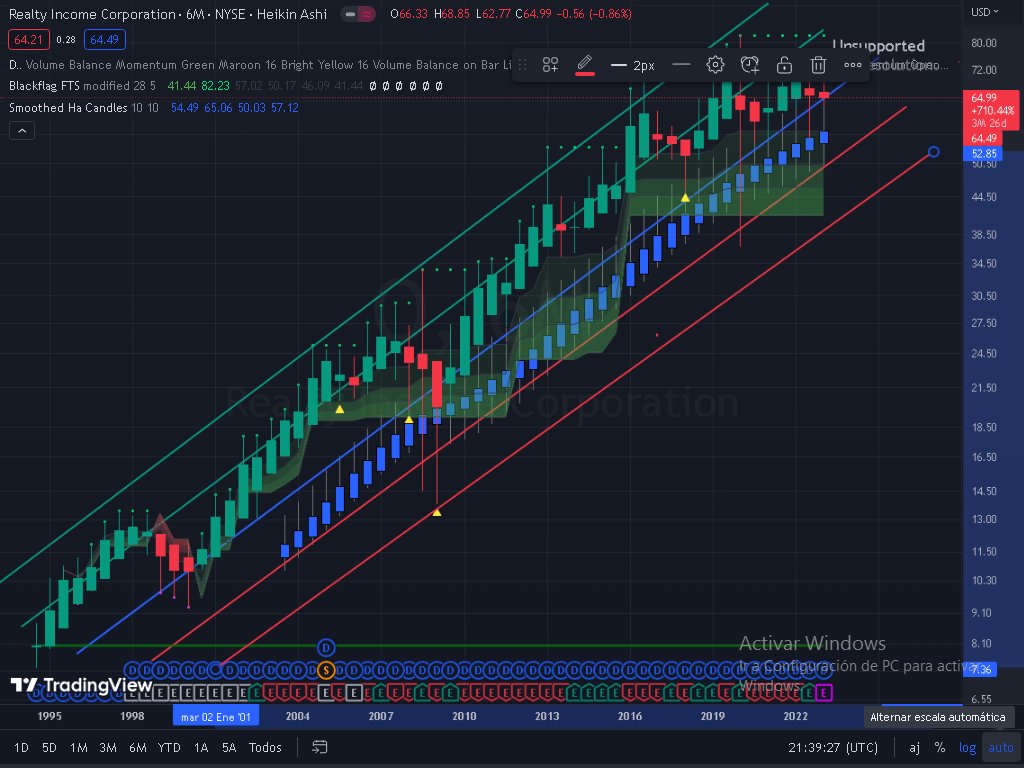Click the Realty Income Corporation symbol title
This screenshot has height=768, width=1024.
tap(92, 14)
